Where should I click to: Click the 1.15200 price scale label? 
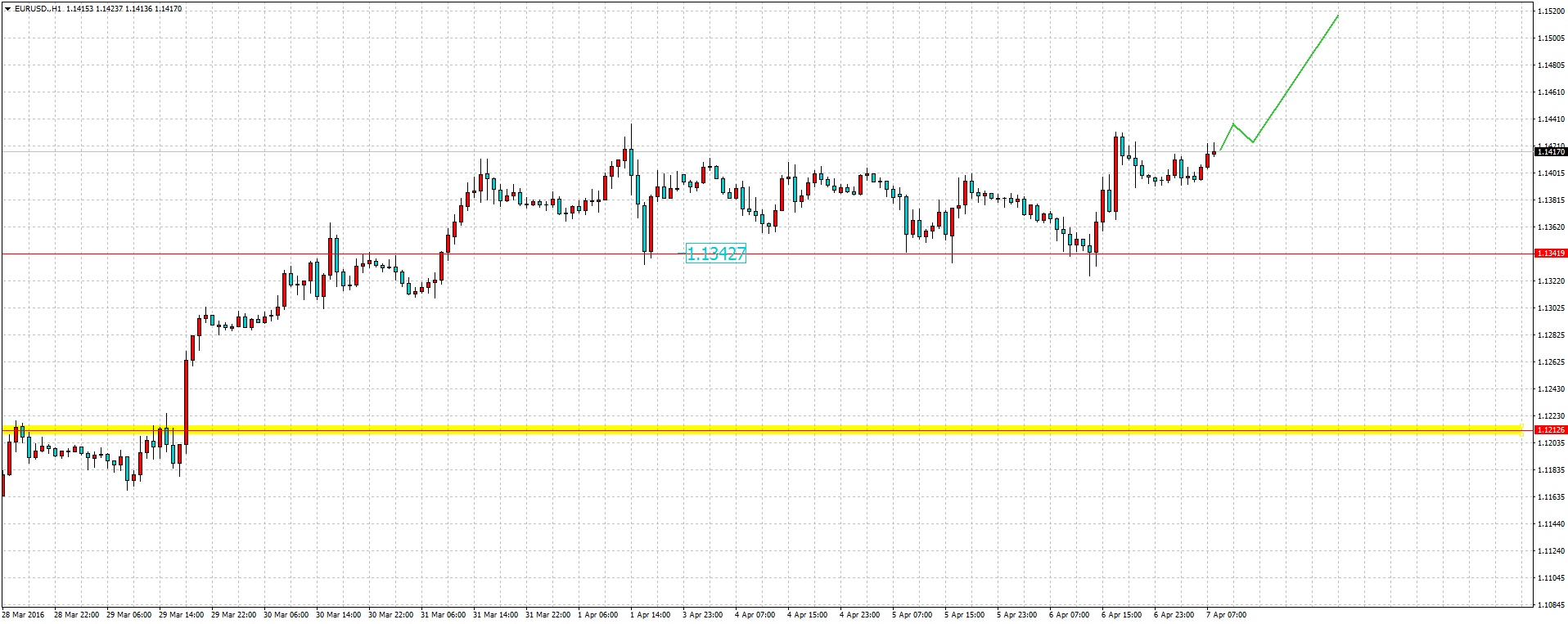coord(1551,11)
